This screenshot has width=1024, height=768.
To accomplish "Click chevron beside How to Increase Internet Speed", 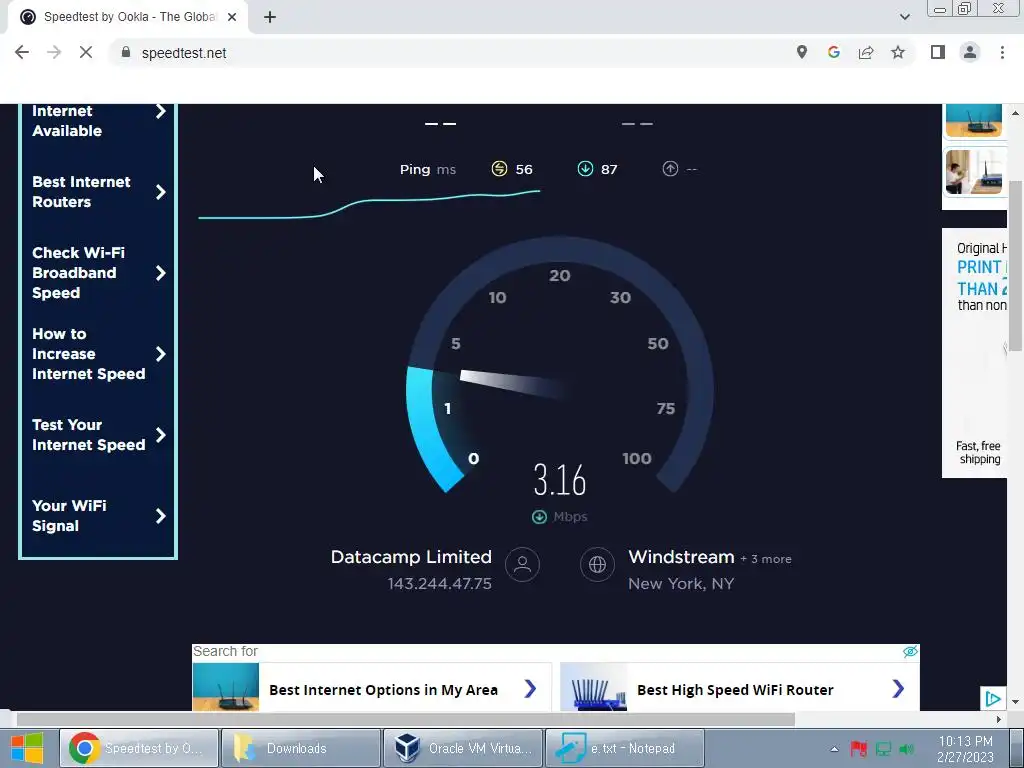I will point(161,354).
